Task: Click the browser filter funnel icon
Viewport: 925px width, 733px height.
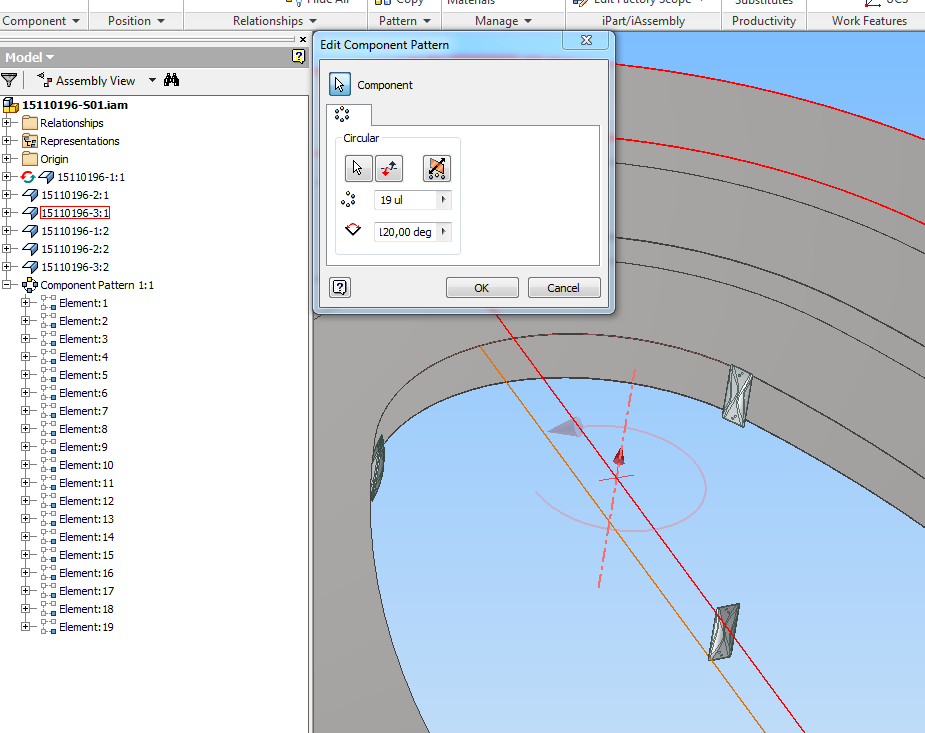Action: pyautogui.click(x=11, y=80)
